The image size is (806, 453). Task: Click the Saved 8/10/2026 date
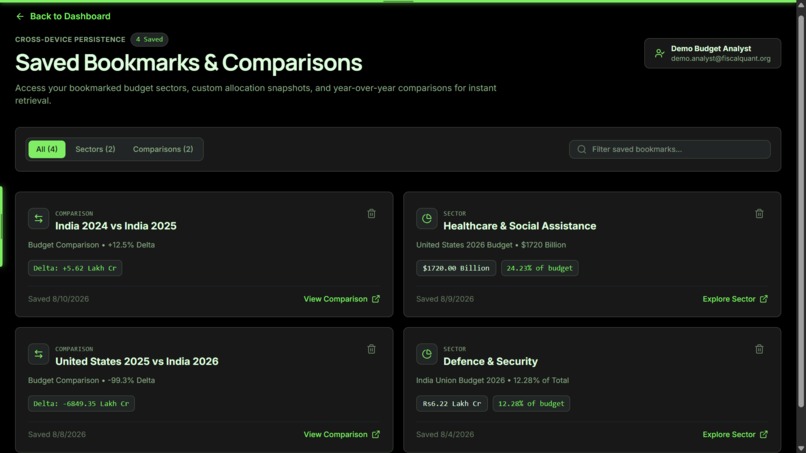point(58,299)
